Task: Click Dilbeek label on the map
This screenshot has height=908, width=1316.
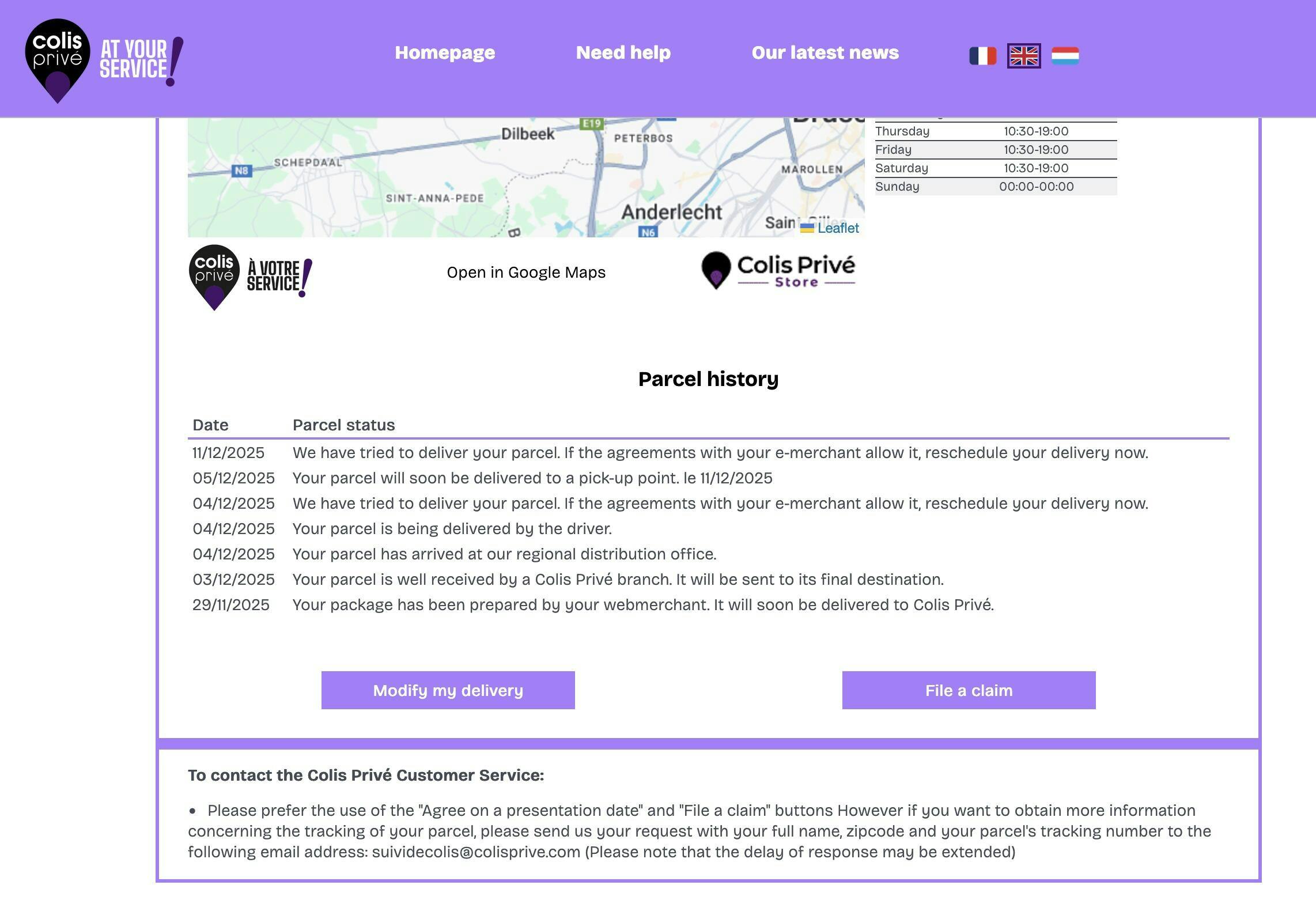Action: [527, 134]
